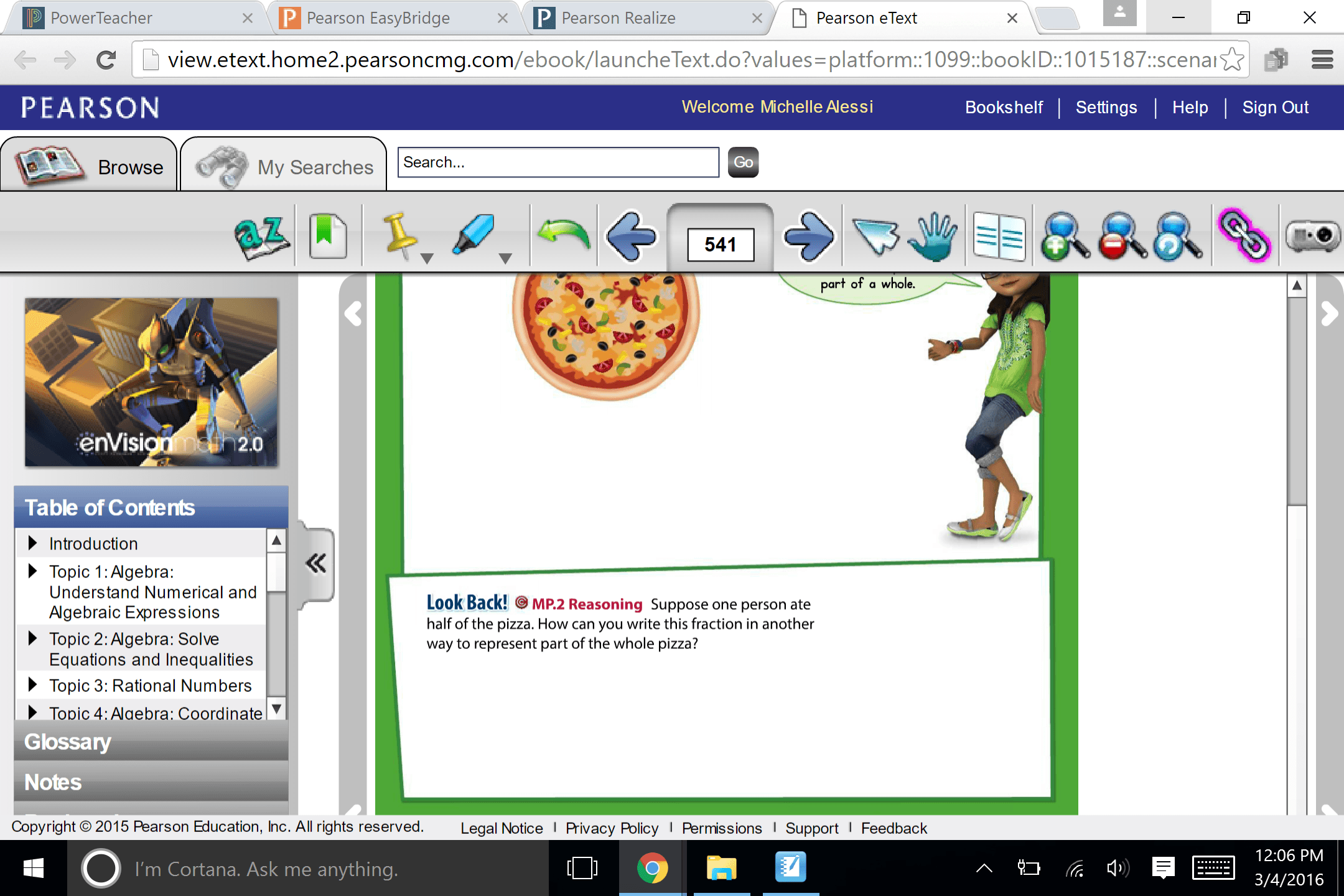This screenshot has height=896, width=1344.
Task: Select the blue highlighter tool
Action: point(474,234)
